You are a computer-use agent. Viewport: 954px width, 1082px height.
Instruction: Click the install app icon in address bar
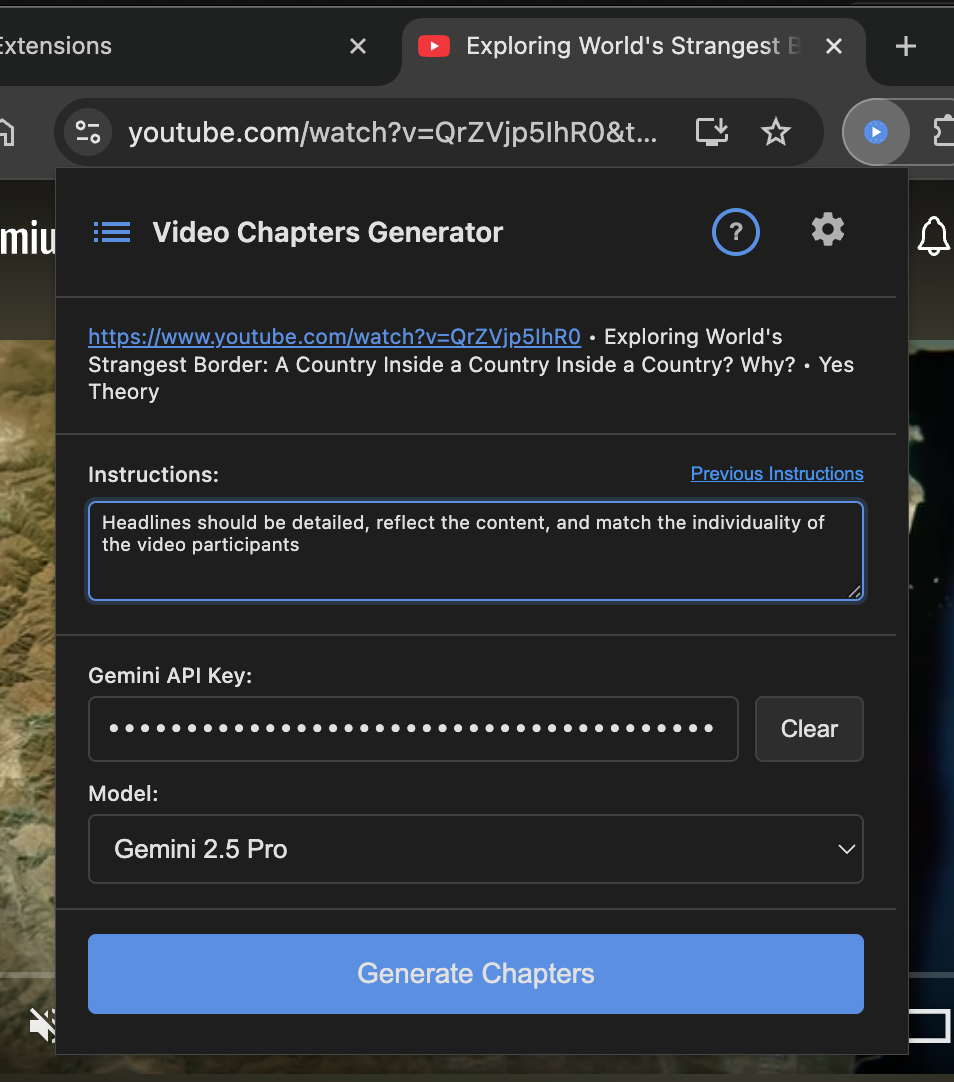(712, 132)
